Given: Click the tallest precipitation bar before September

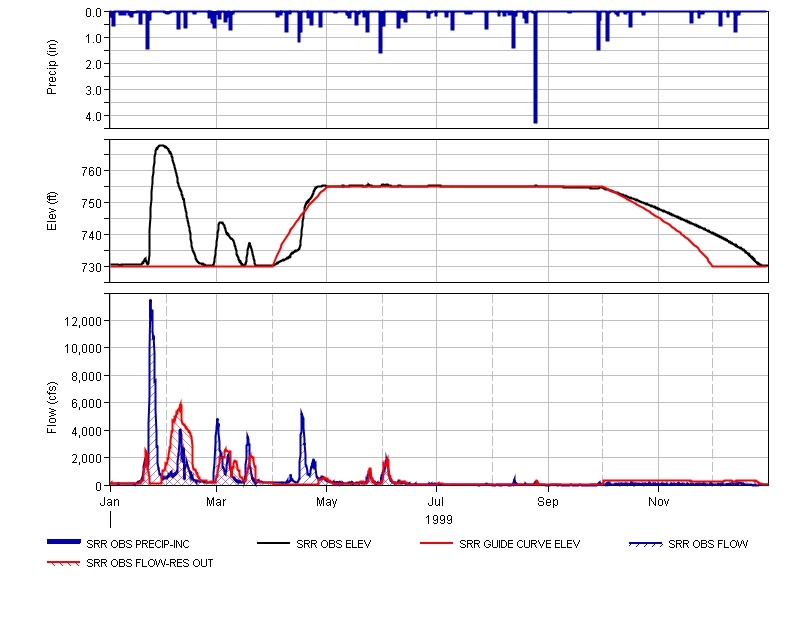Looking at the screenshot, I should click(x=535, y=67).
